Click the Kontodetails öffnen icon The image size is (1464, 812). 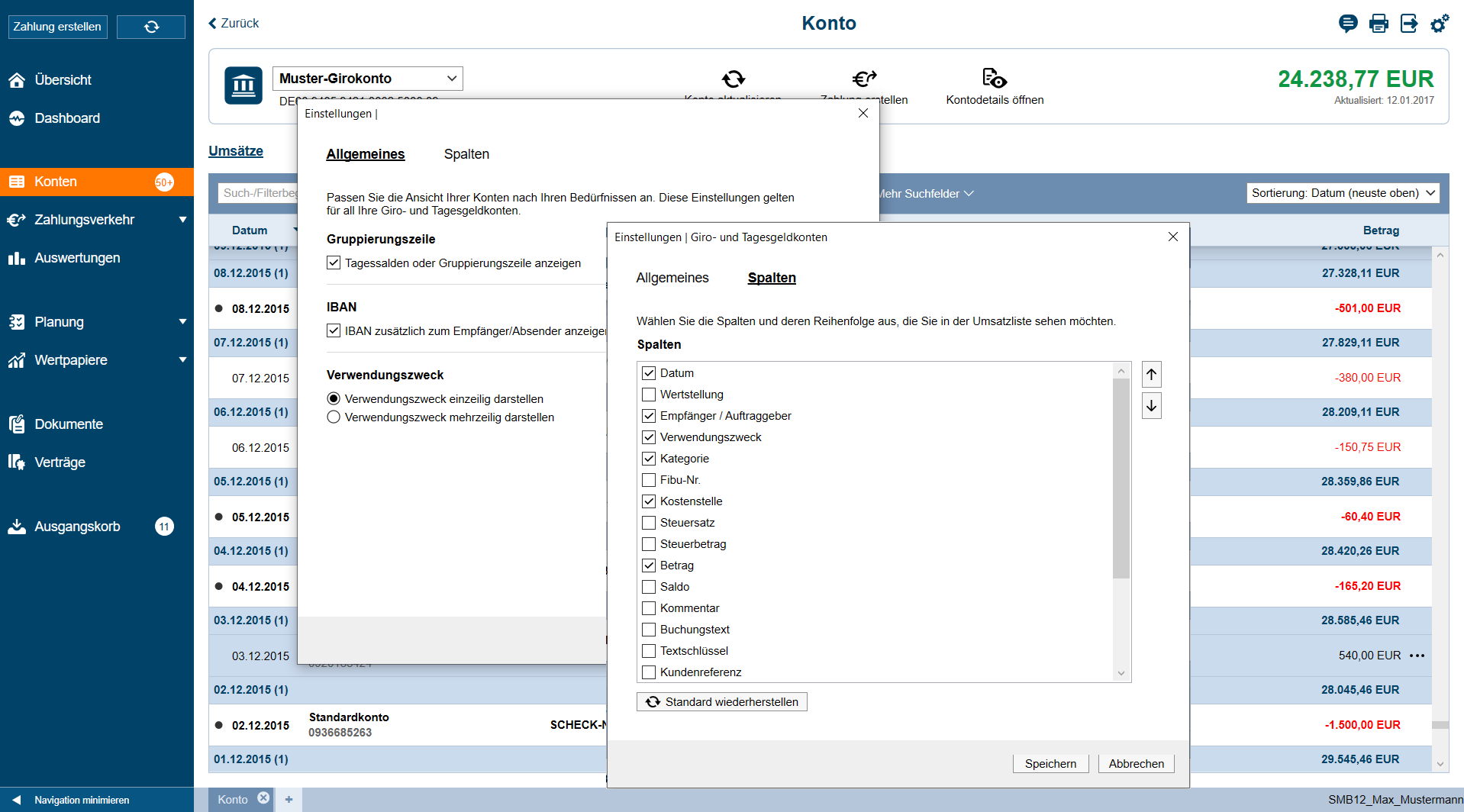995,78
